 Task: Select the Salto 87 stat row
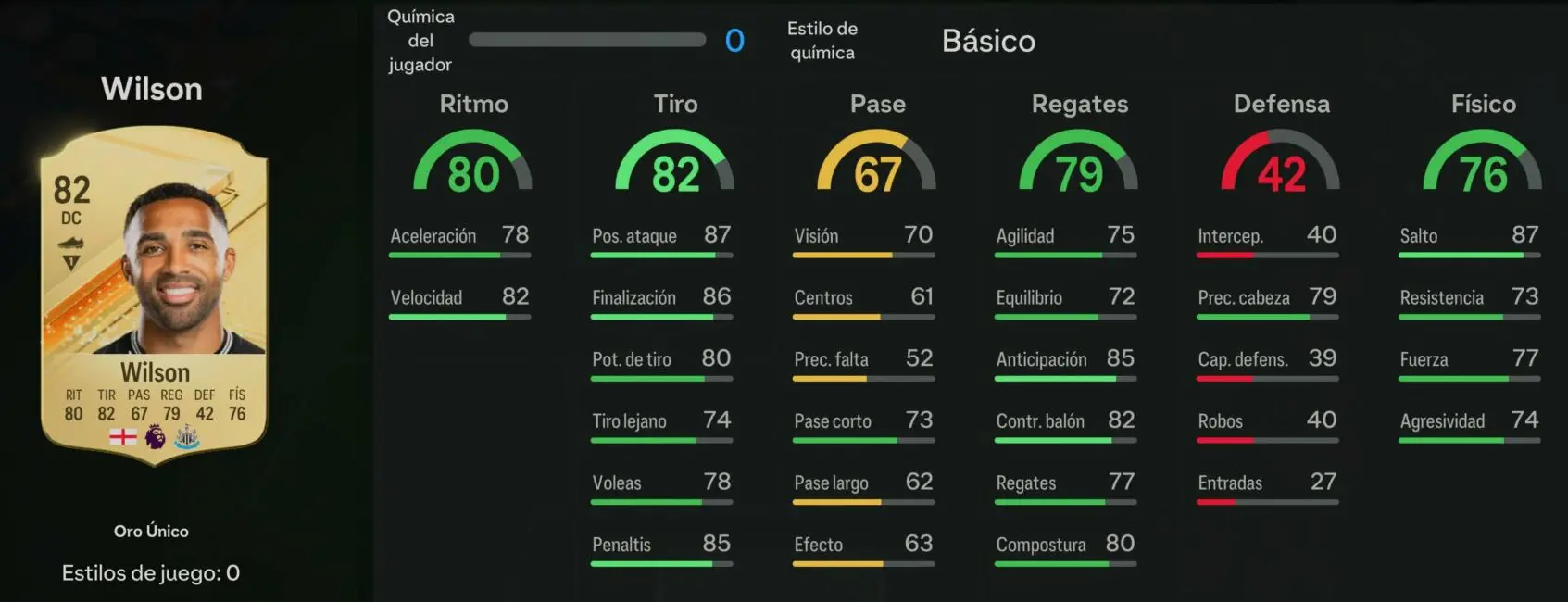point(1470,242)
